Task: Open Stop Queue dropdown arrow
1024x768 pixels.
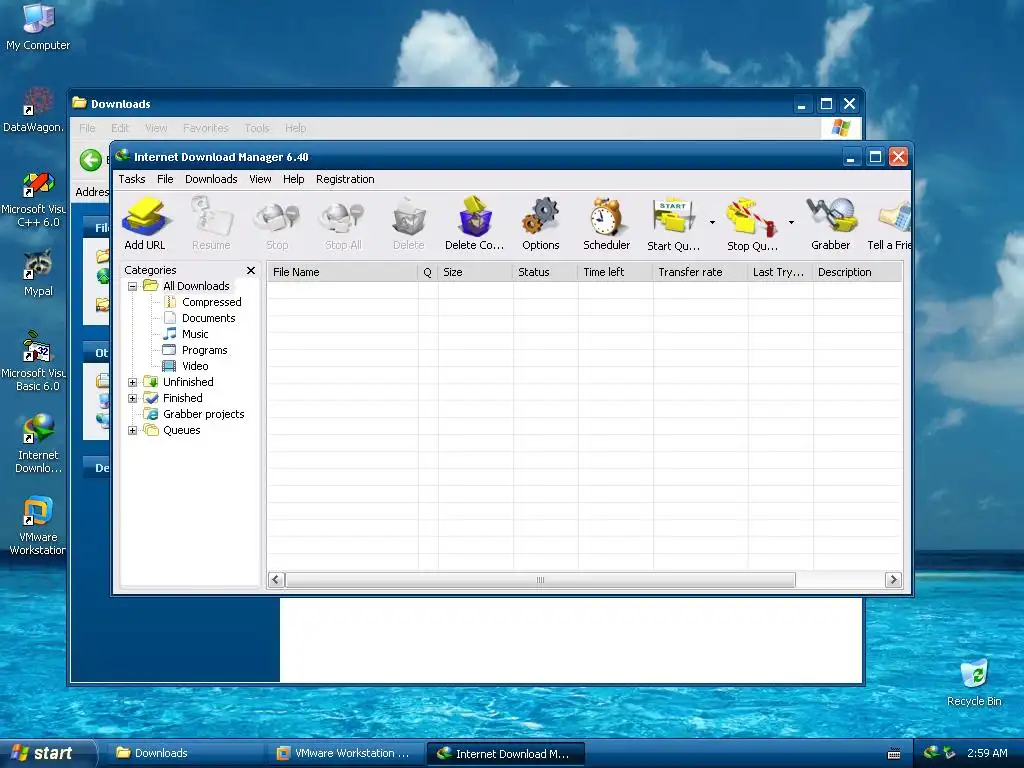Action: click(x=791, y=223)
